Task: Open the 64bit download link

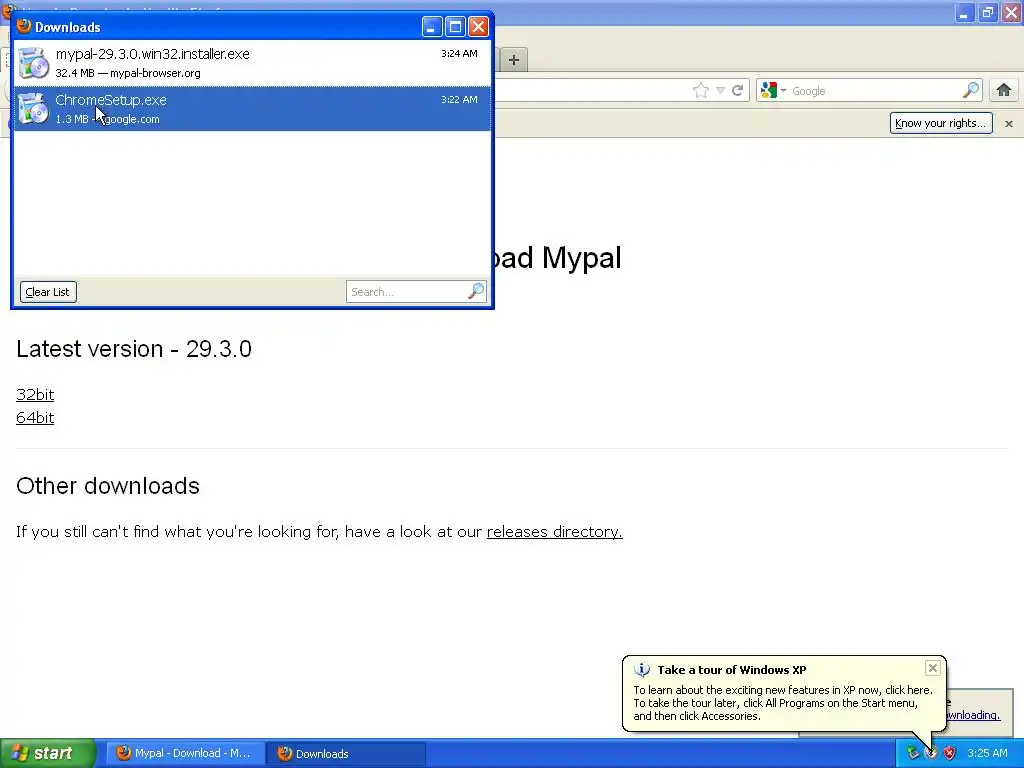Action: coord(35,418)
